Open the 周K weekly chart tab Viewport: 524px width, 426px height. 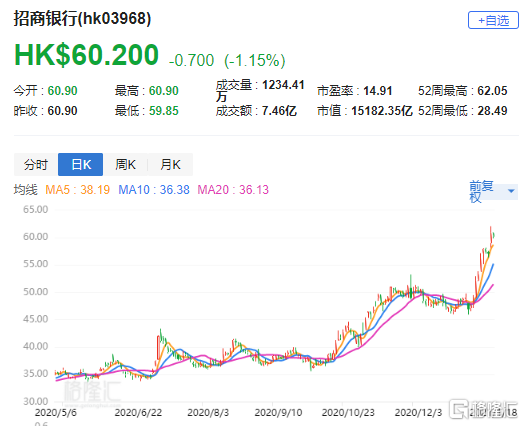click(x=125, y=164)
